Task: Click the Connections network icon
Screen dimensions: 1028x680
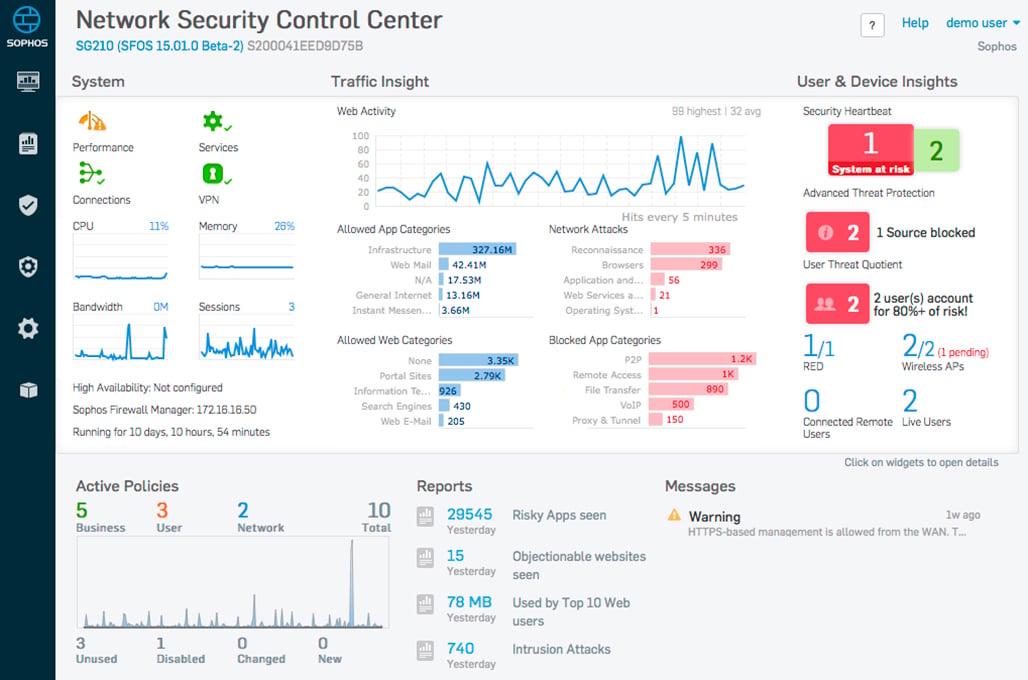Action: click(91, 173)
